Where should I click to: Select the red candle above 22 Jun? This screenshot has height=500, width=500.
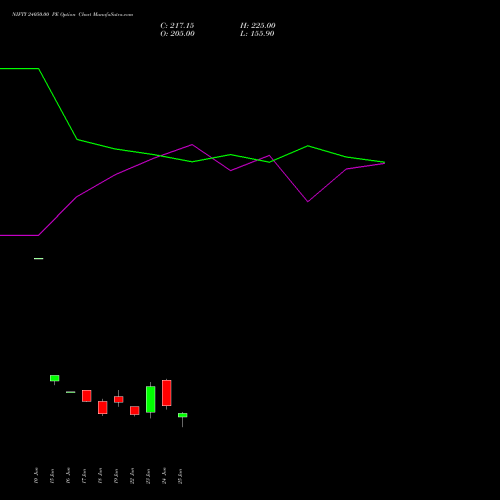coord(135,410)
